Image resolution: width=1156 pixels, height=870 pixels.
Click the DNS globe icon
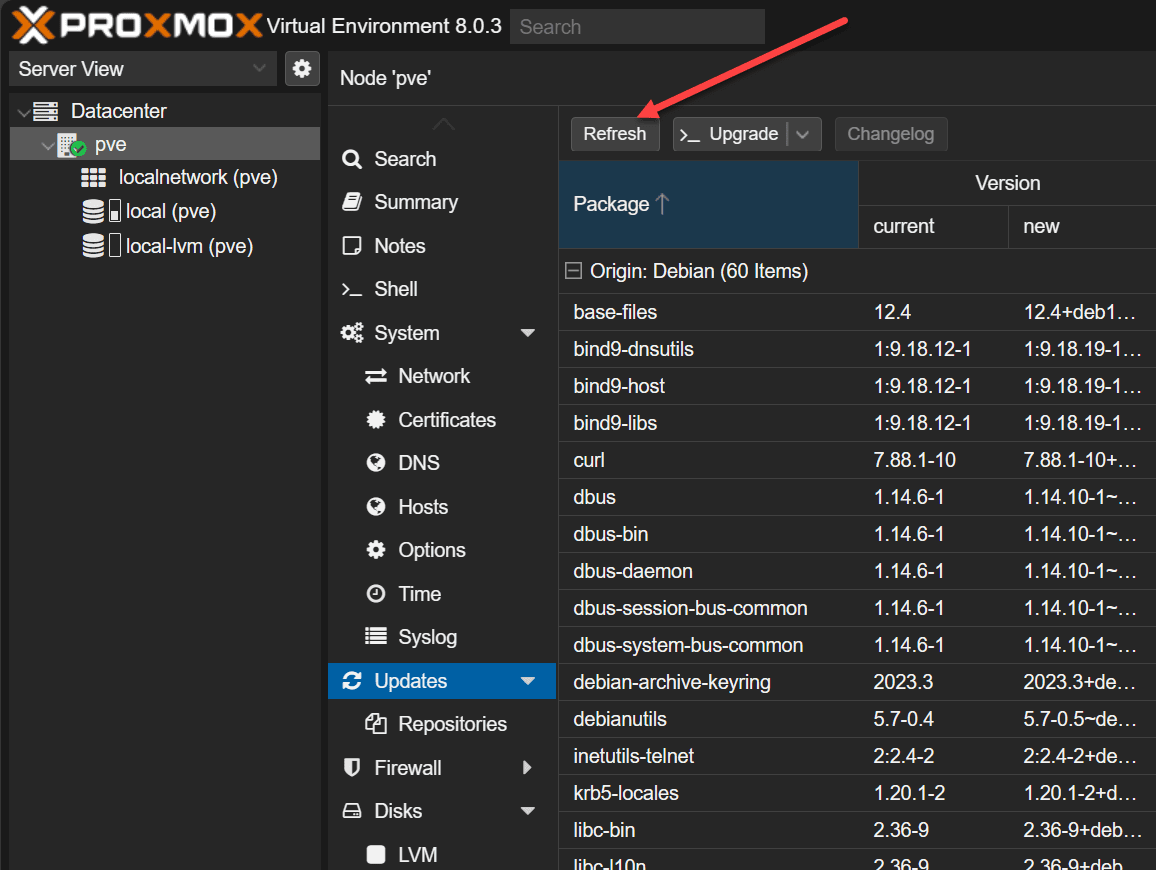376,462
